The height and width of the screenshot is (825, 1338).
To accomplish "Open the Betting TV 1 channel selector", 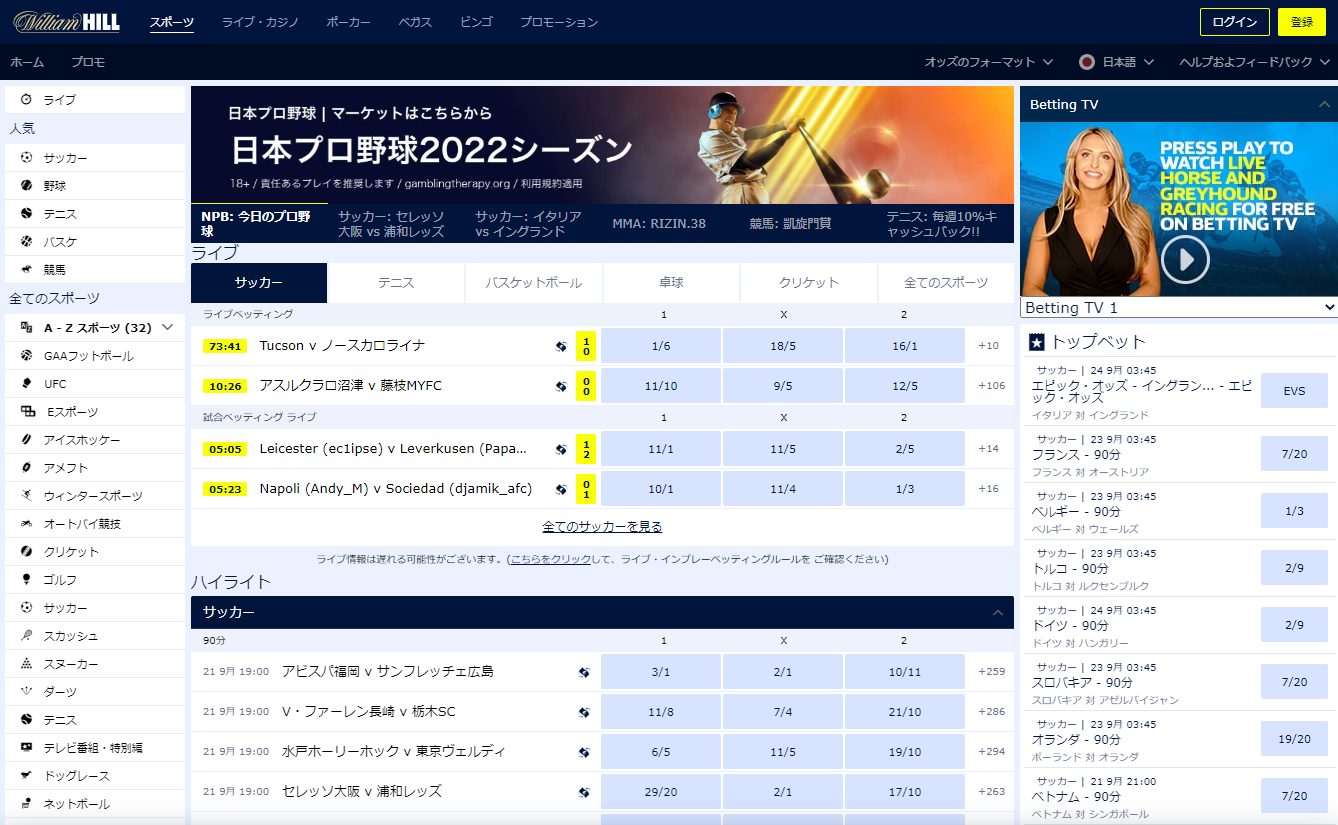I will (x=1179, y=308).
